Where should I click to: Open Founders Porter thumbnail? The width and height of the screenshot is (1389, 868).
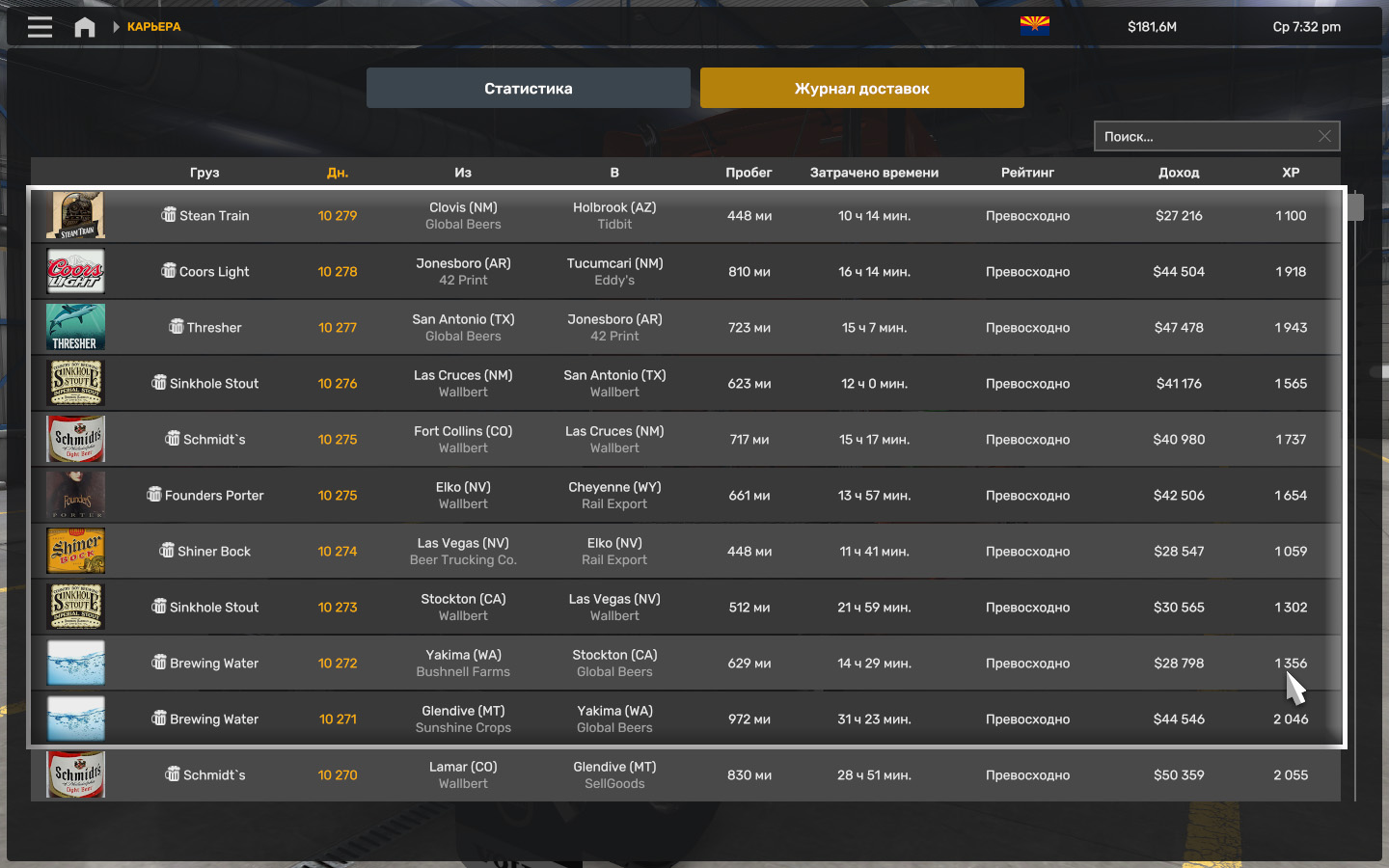76,495
